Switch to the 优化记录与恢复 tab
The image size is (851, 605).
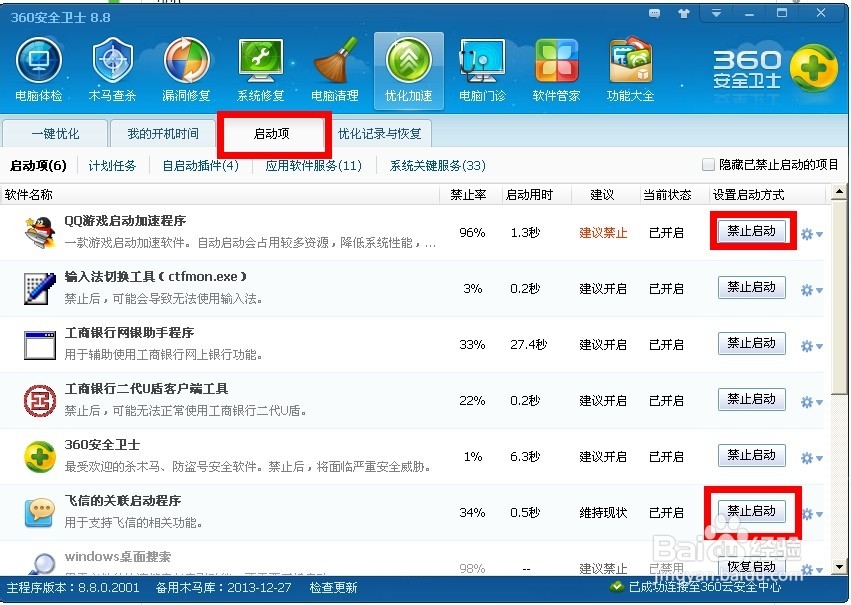coord(379,133)
